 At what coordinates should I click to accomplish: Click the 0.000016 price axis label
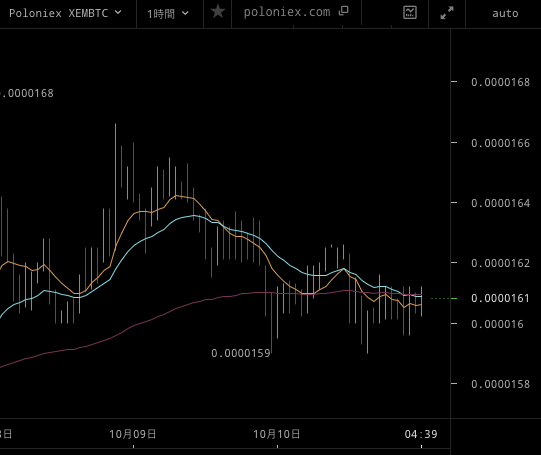click(x=497, y=324)
